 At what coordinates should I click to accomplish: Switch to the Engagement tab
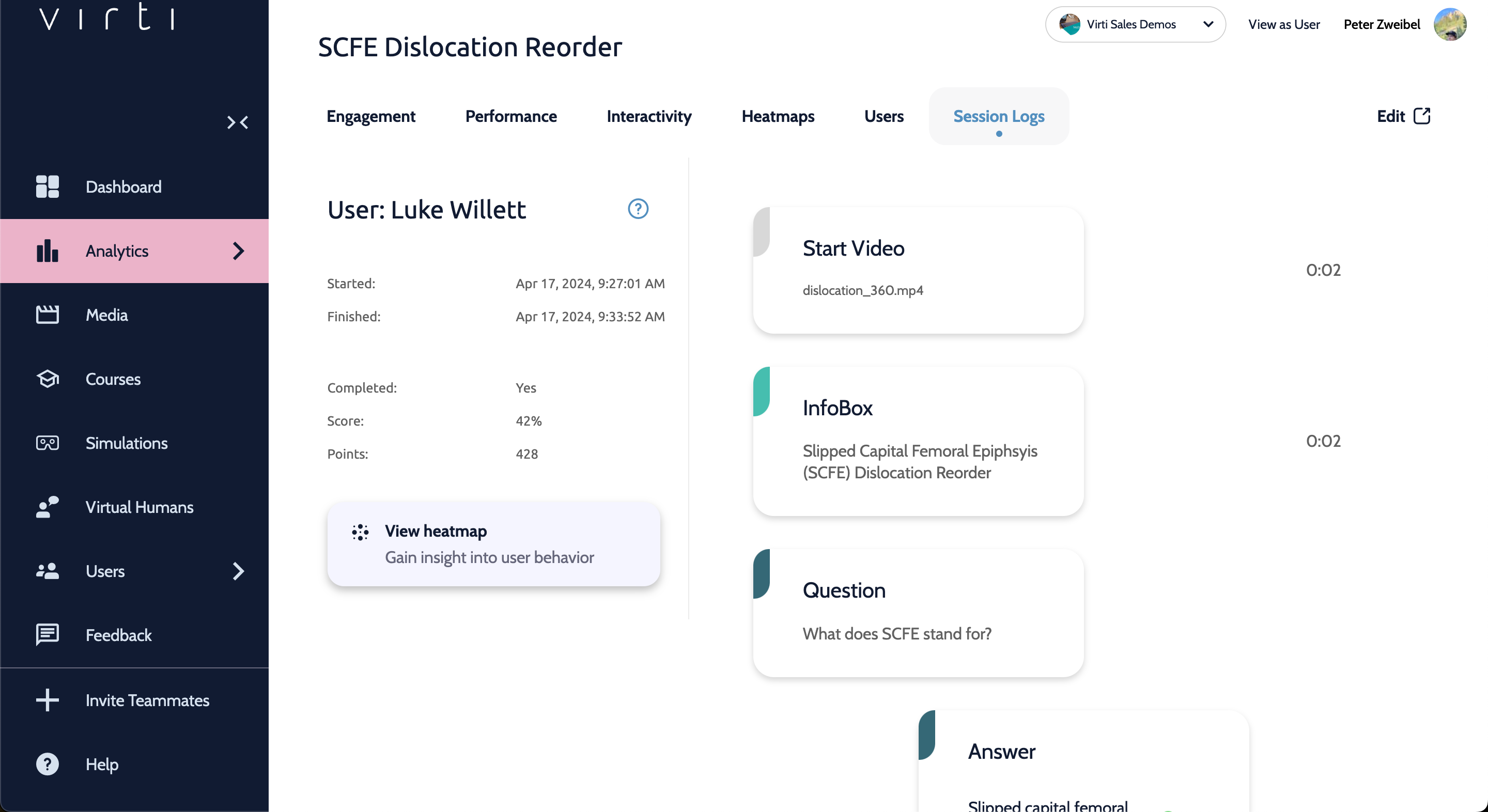370,116
